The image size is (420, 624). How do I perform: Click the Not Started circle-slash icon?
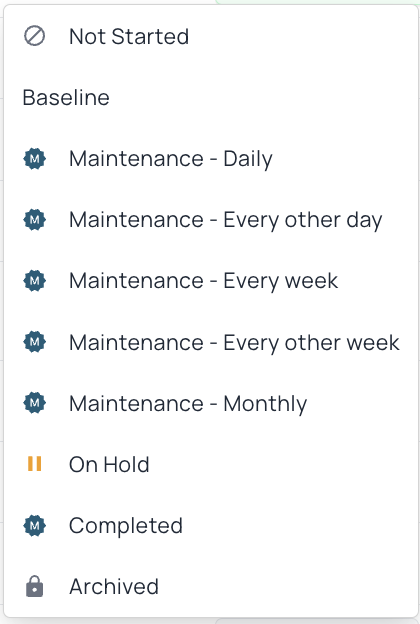[x=35, y=36]
